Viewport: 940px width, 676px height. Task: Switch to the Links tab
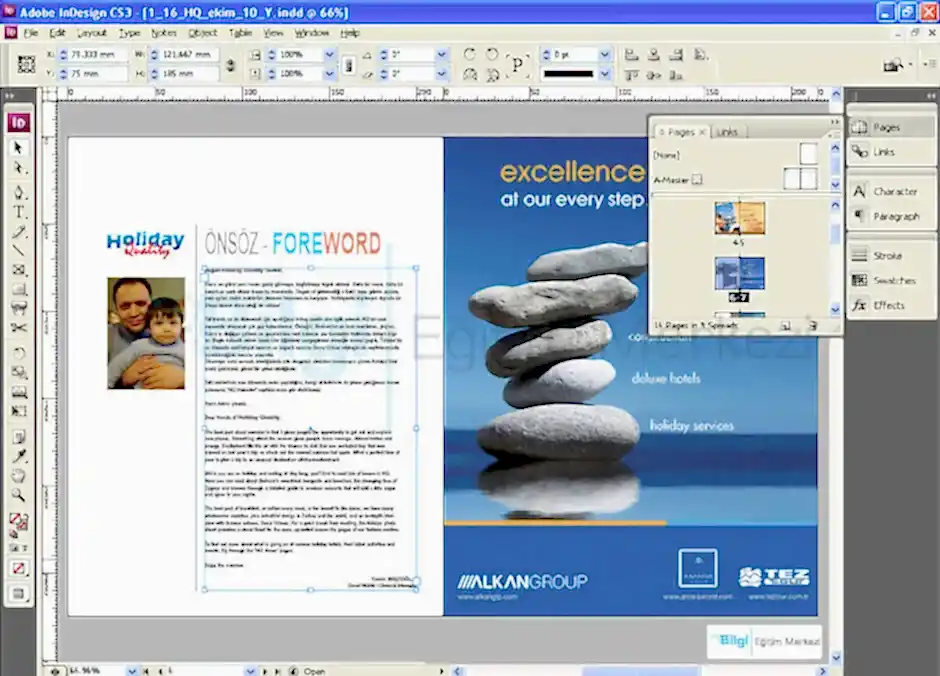(x=727, y=132)
